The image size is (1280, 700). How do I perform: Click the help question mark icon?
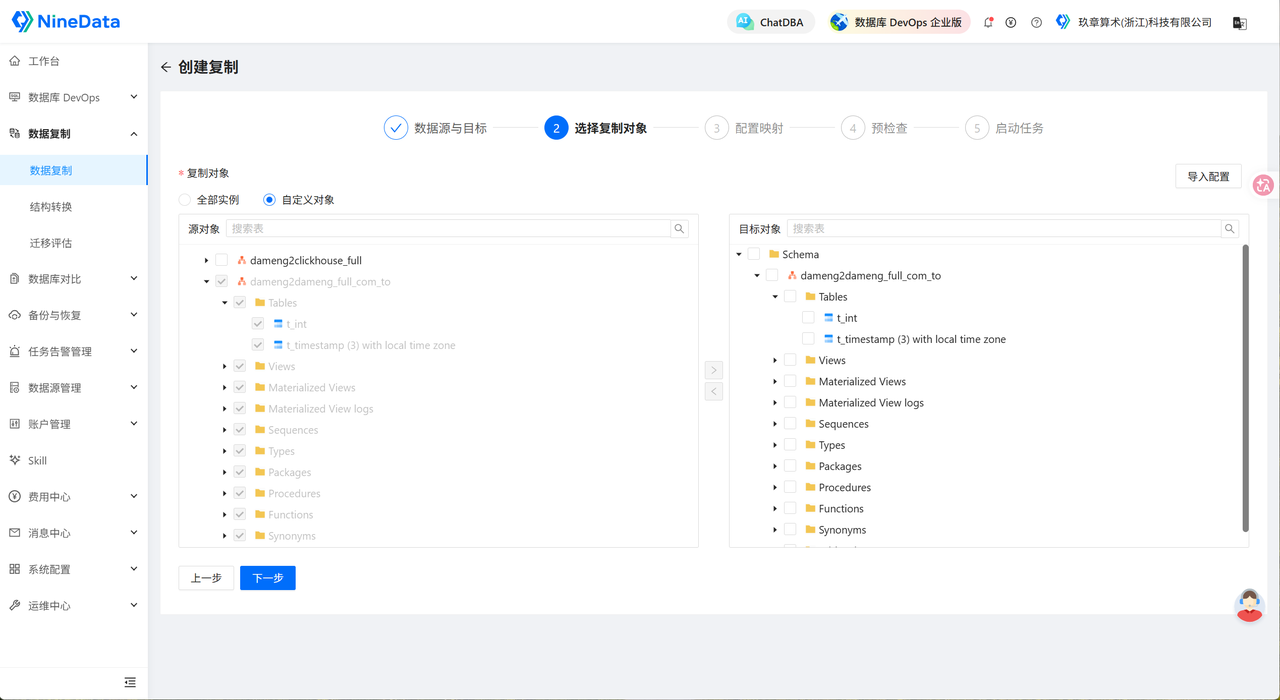click(x=1036, y=22)
